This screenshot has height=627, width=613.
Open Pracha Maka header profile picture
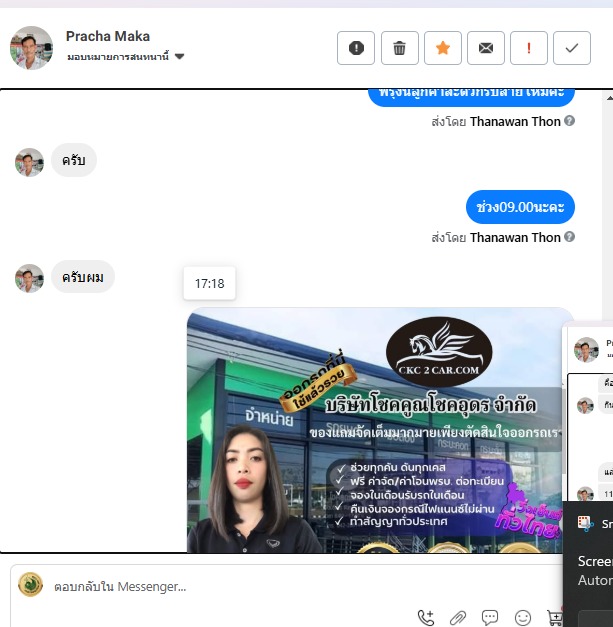[31, 48]
